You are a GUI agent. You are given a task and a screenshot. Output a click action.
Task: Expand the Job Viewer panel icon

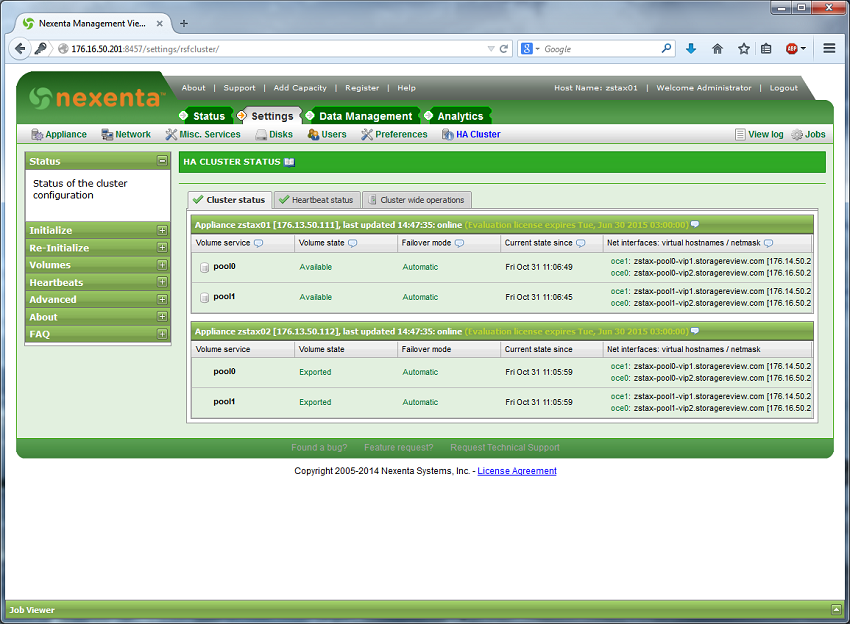836,609
